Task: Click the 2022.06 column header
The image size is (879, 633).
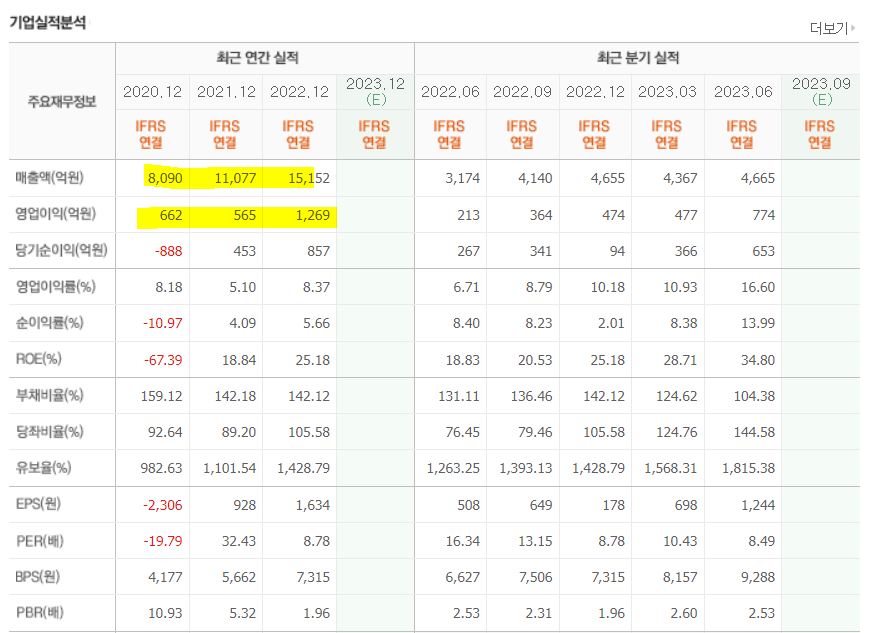Action: pyautogui.click(x=450, y=92)
